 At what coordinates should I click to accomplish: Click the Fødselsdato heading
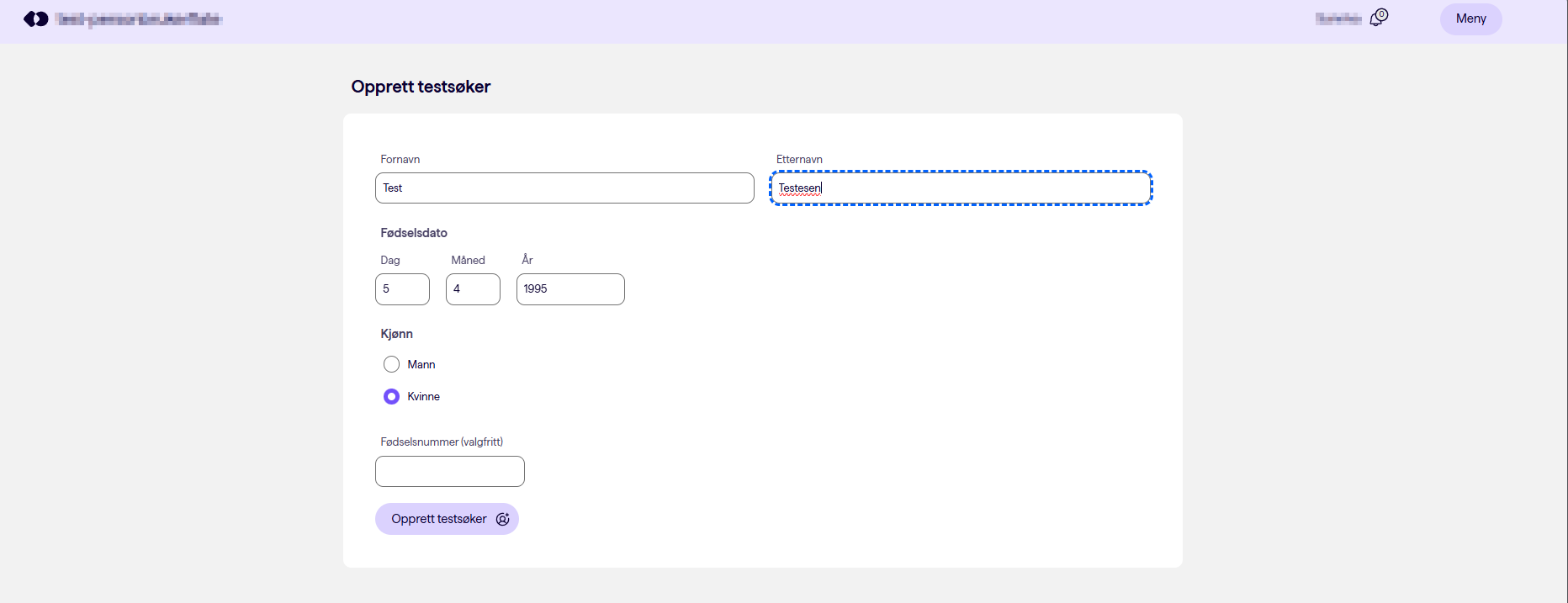coord(414,233)
